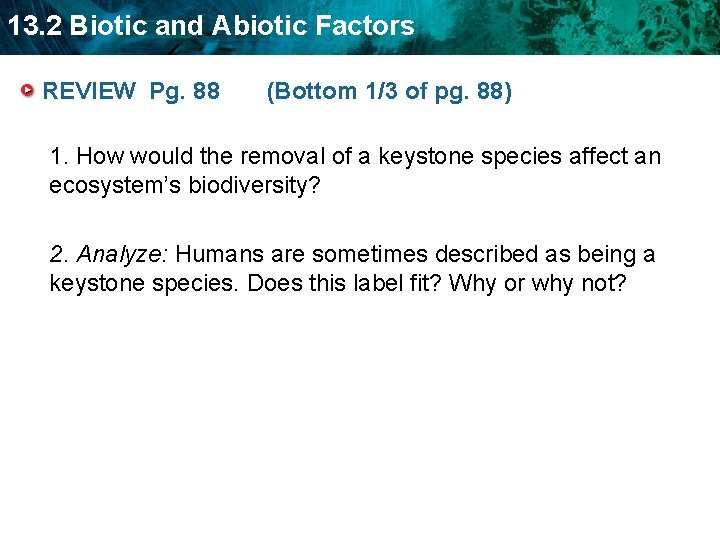Click "keystone" in the first question line
The height and width of the screenshot is (540, 720).
click(x=426, y=157)
